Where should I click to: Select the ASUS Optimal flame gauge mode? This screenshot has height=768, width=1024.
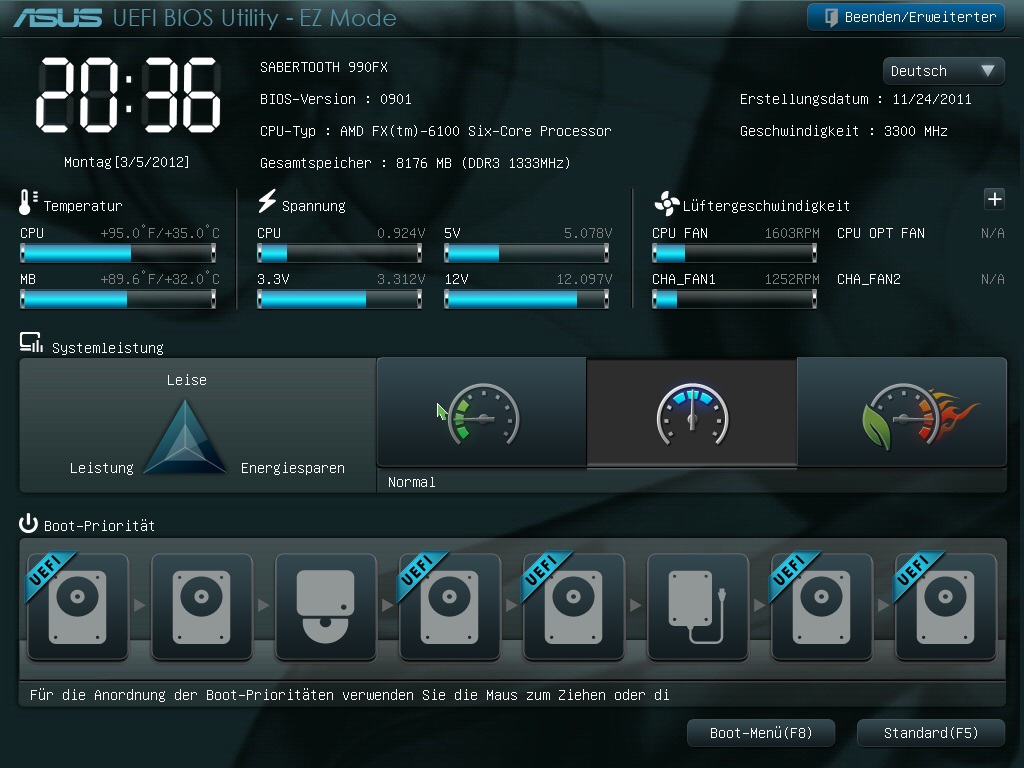point(903,413)
